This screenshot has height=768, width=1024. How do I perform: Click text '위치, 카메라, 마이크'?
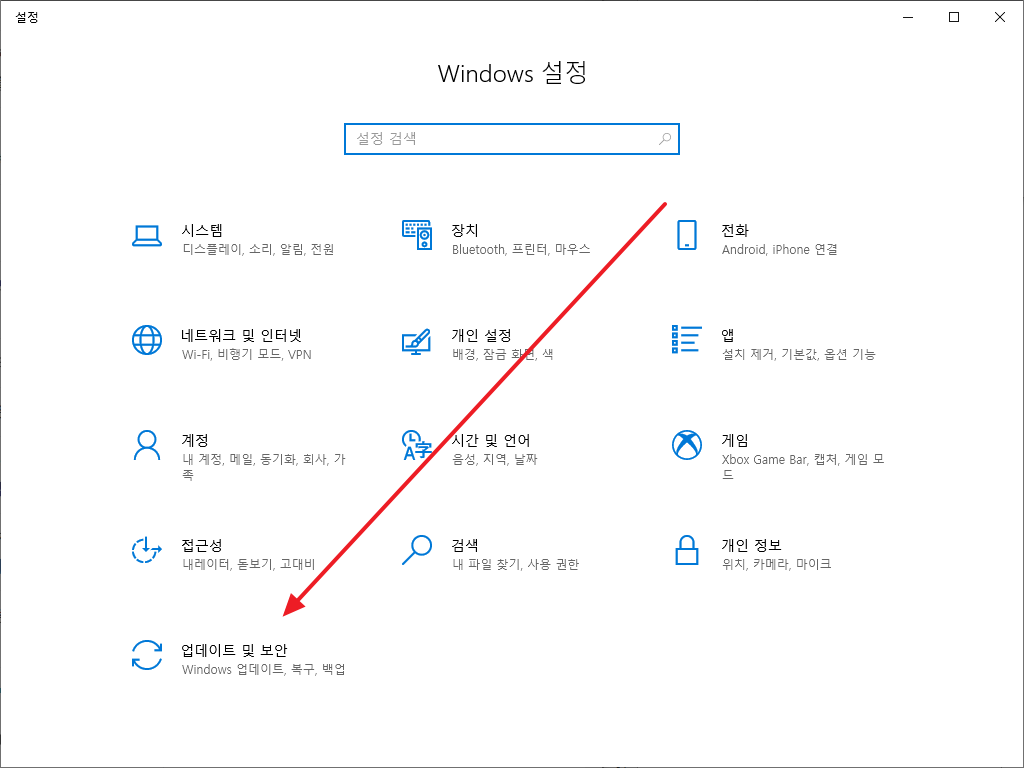click(x=776, y=564)
